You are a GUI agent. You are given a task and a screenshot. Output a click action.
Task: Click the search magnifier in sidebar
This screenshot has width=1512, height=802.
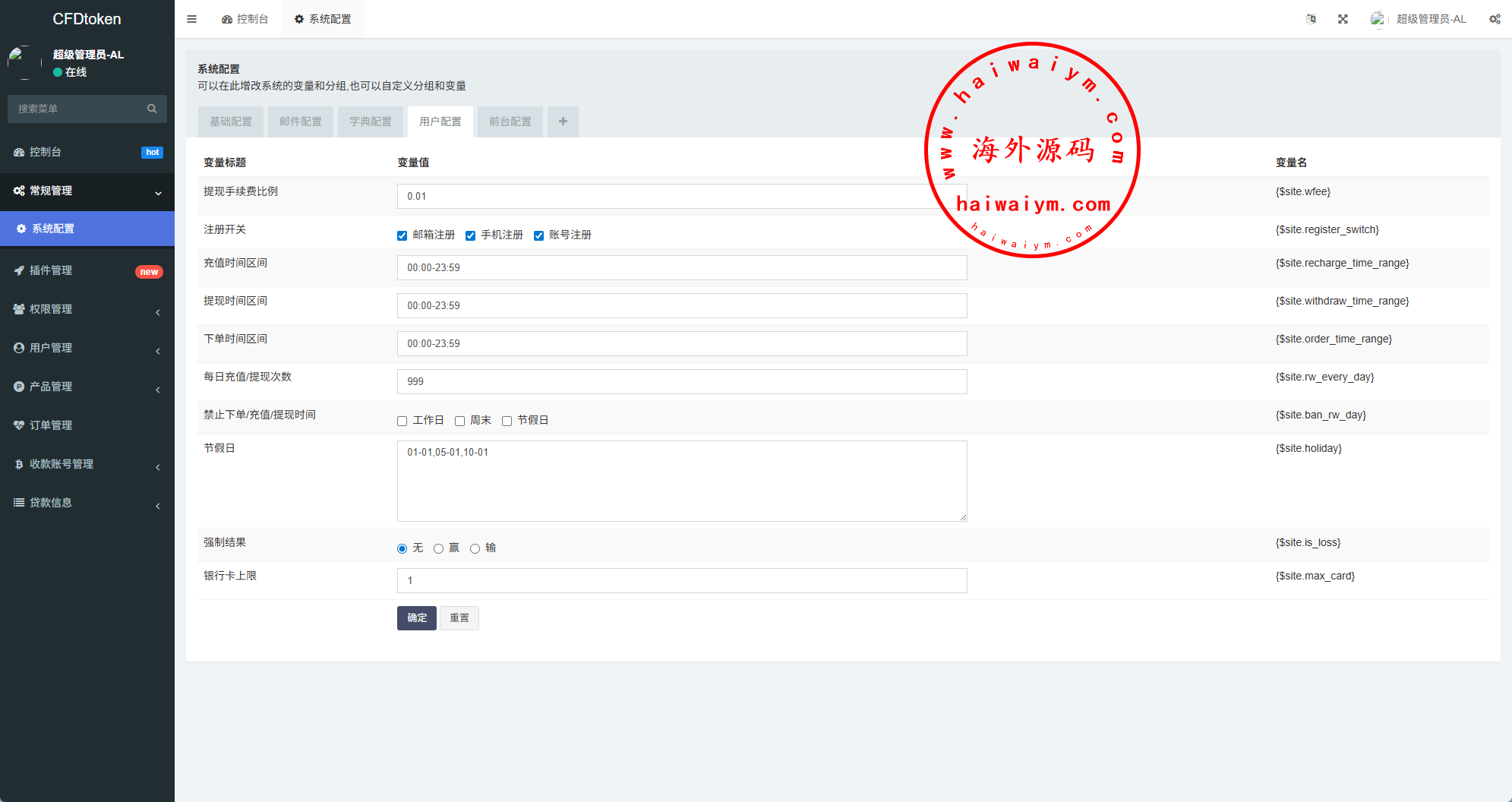pyautogui.click(x=152, y=109)
